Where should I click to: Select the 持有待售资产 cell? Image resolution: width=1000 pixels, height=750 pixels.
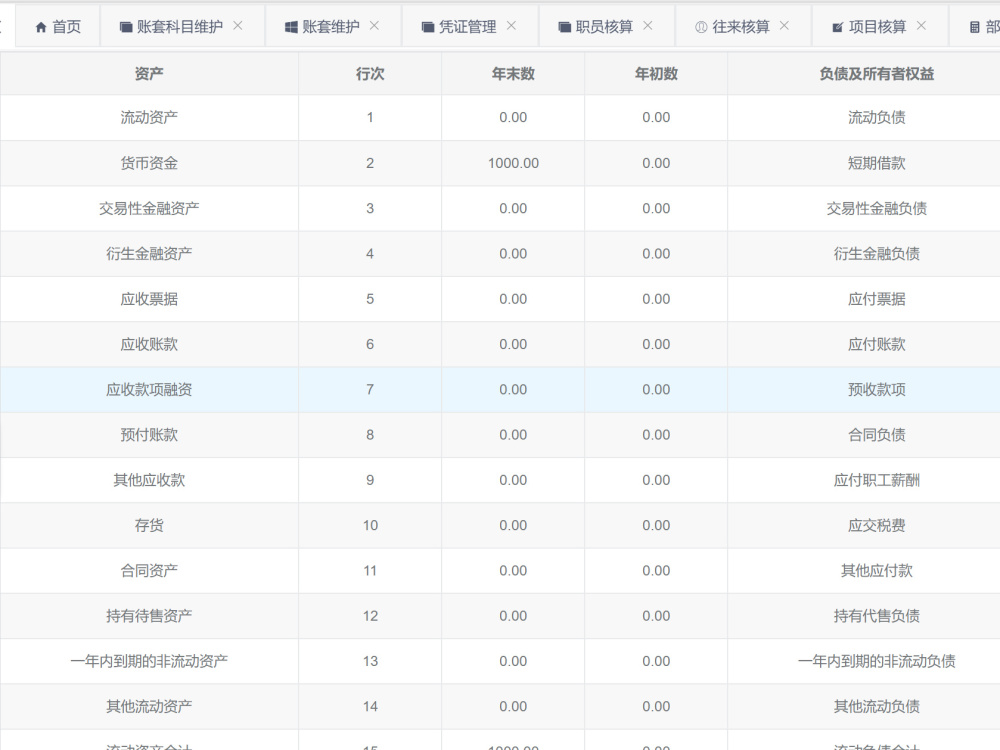[x=149, y=616]
